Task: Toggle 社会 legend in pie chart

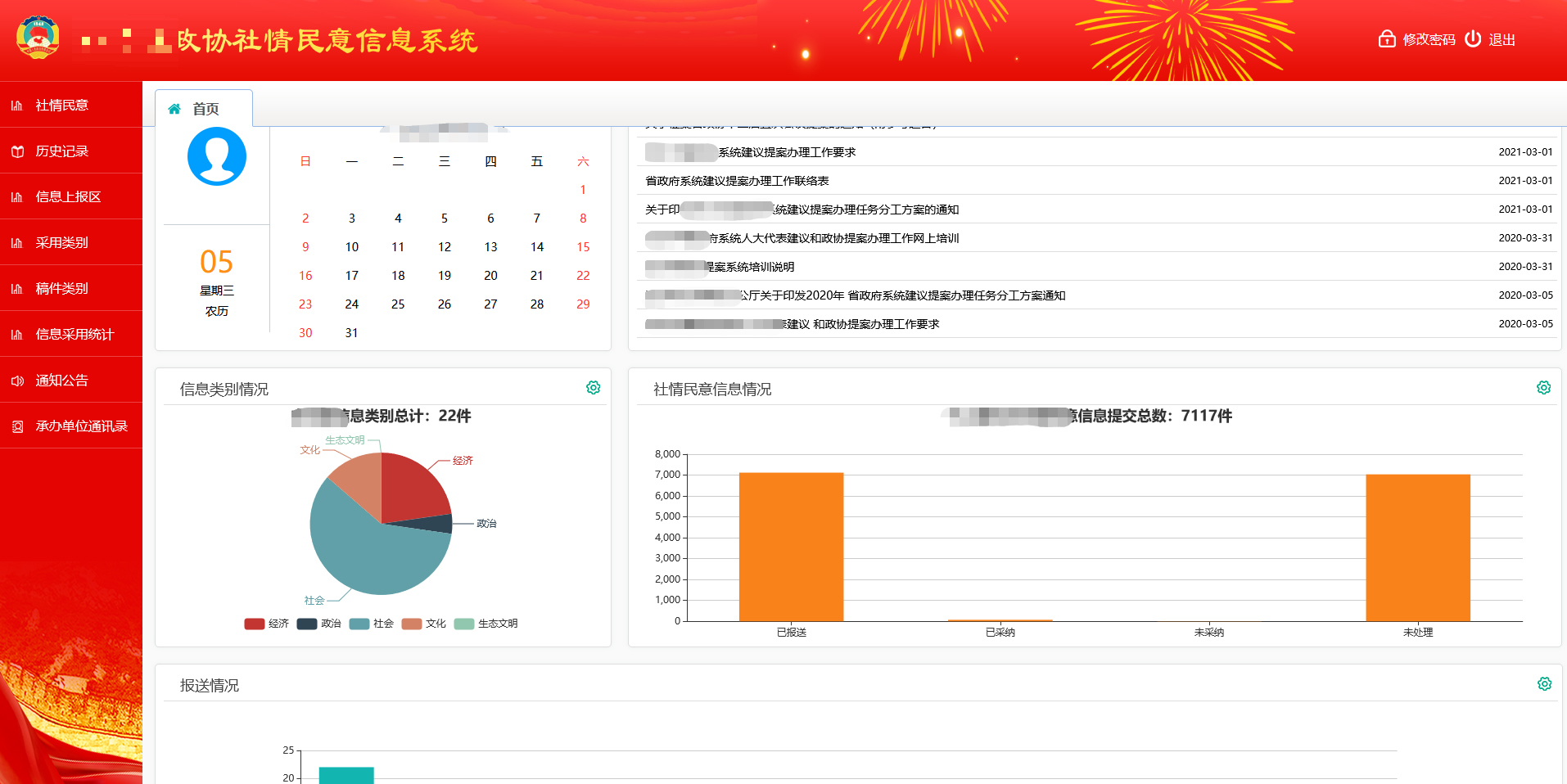Action: pos(372,624)
